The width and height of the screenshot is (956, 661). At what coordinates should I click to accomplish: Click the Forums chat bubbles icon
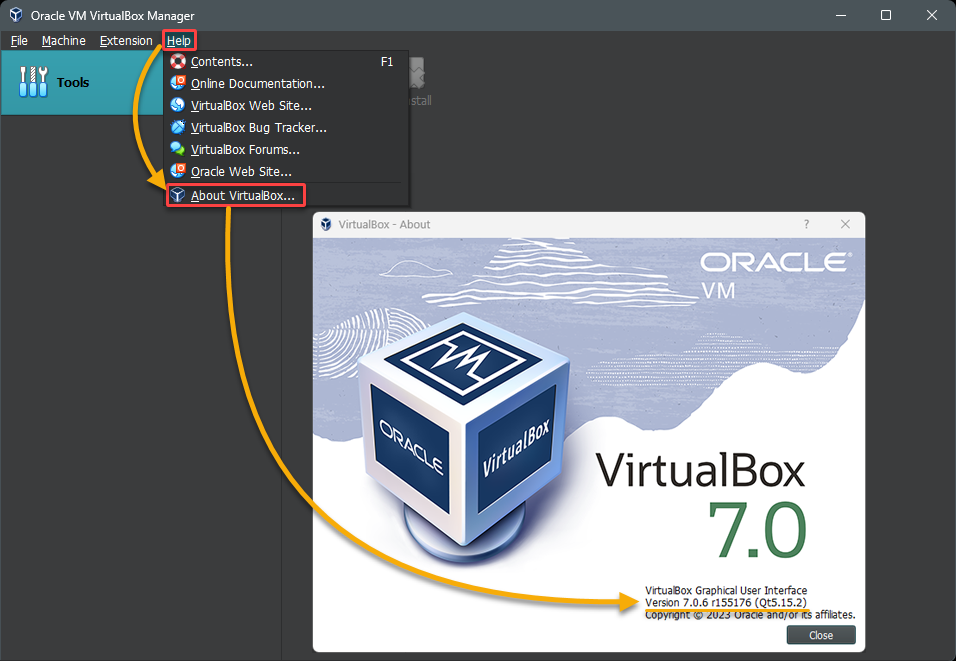(177, 149)
